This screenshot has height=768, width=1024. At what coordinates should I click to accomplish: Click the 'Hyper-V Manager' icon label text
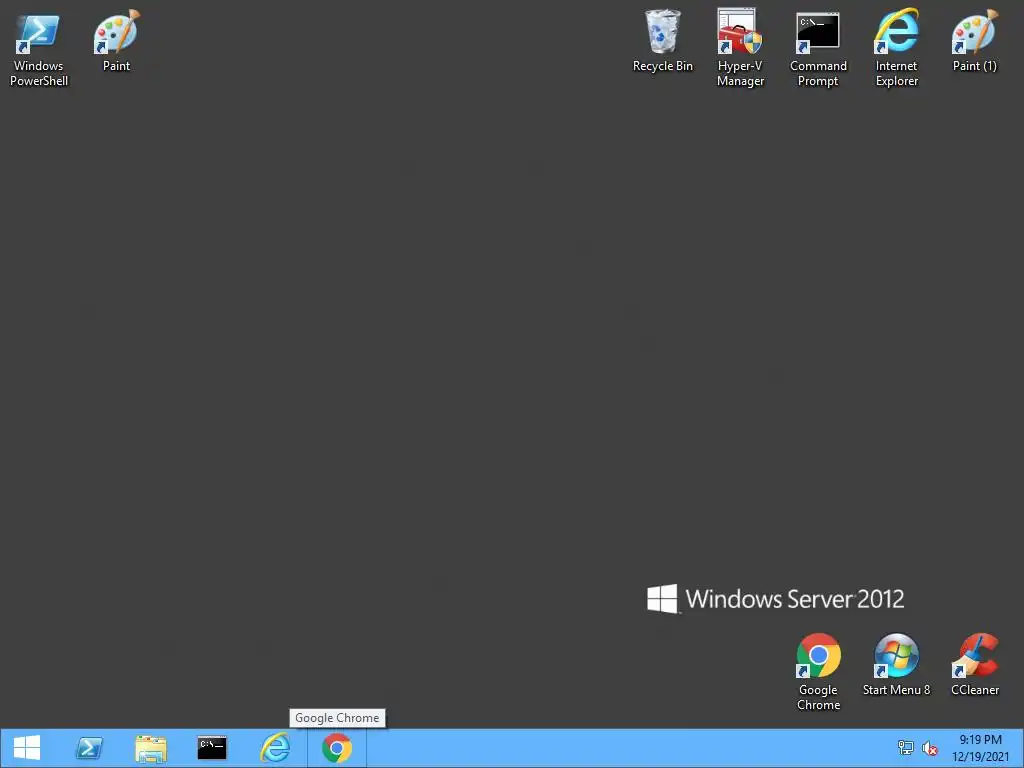740,73
